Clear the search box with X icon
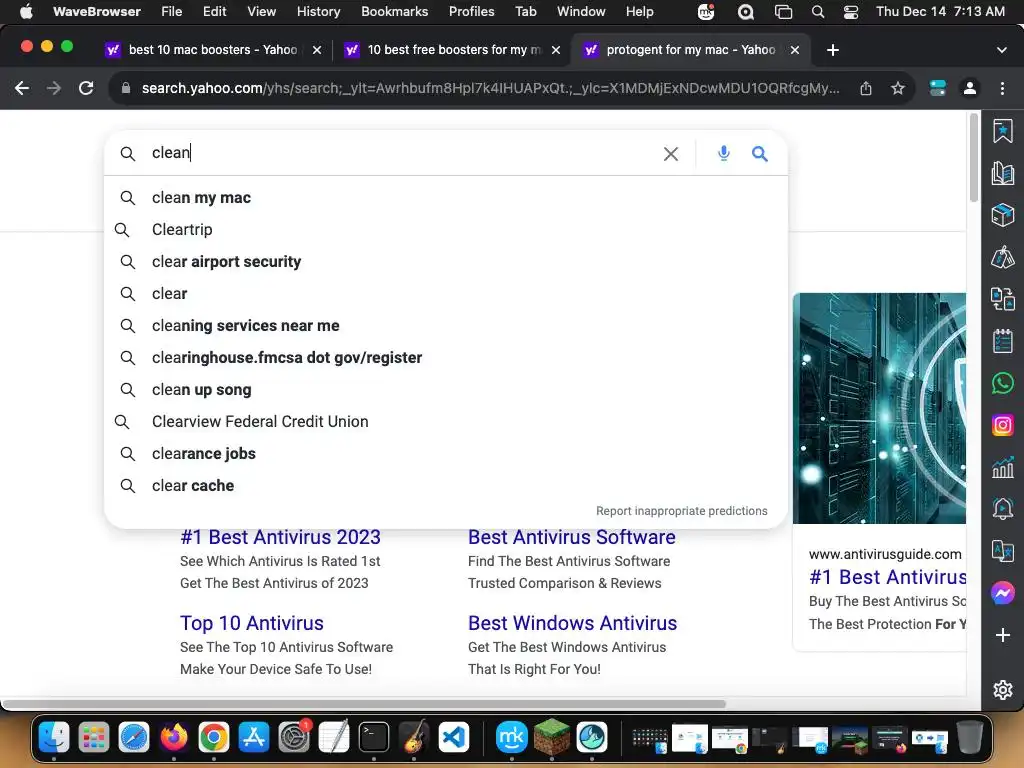1024x768 pixels. 671,154
